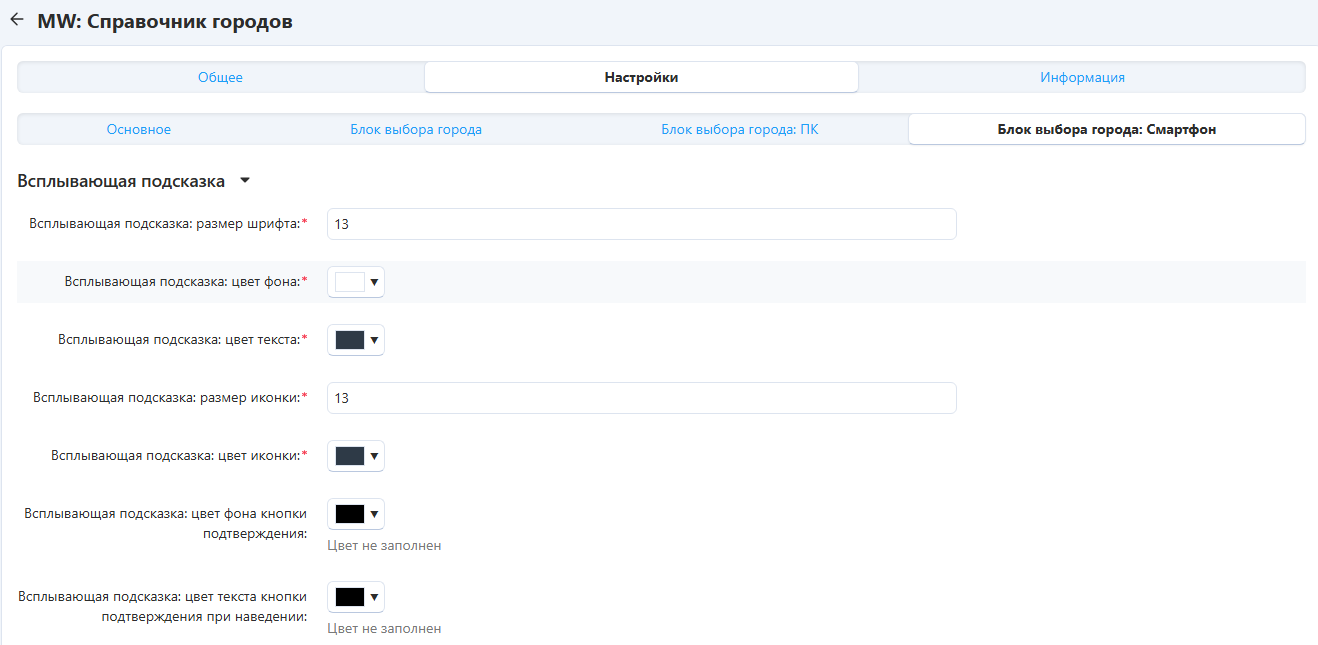Click the цвет иконки color swatch
This screenshot has width=1318, height=645.
coord(349,456)
